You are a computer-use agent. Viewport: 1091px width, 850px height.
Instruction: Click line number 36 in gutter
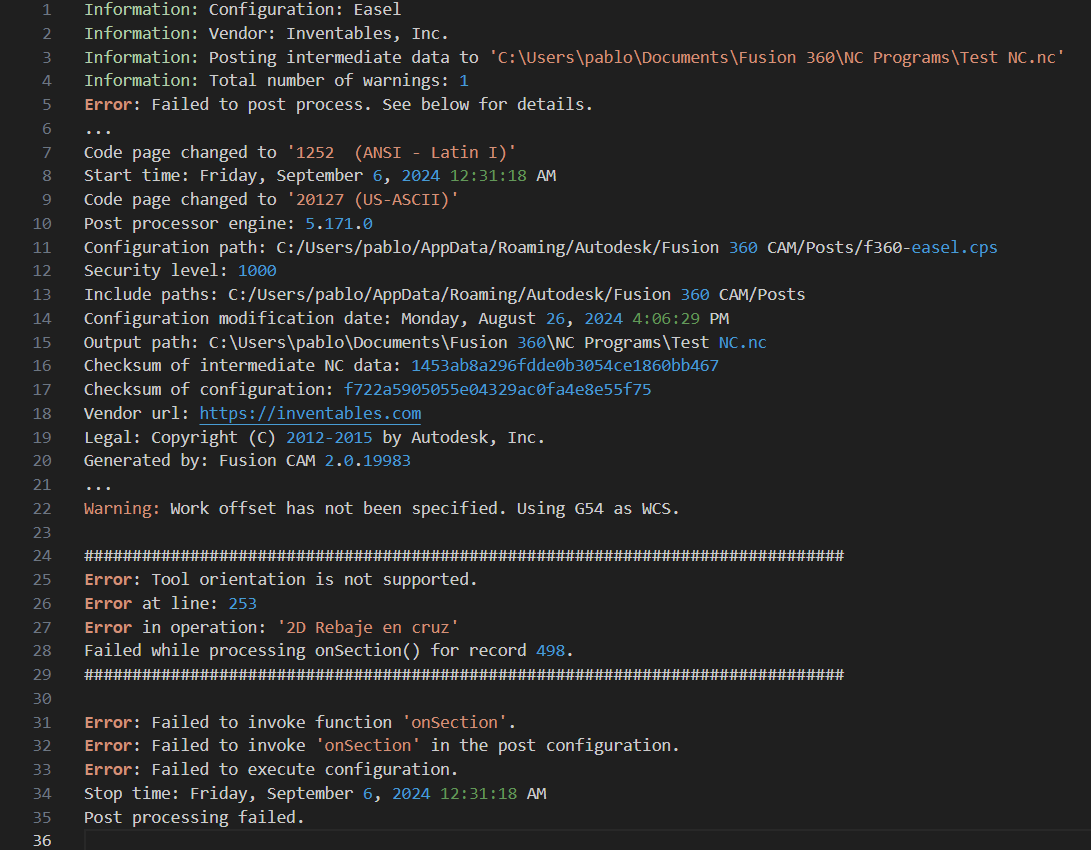point(42,840)
